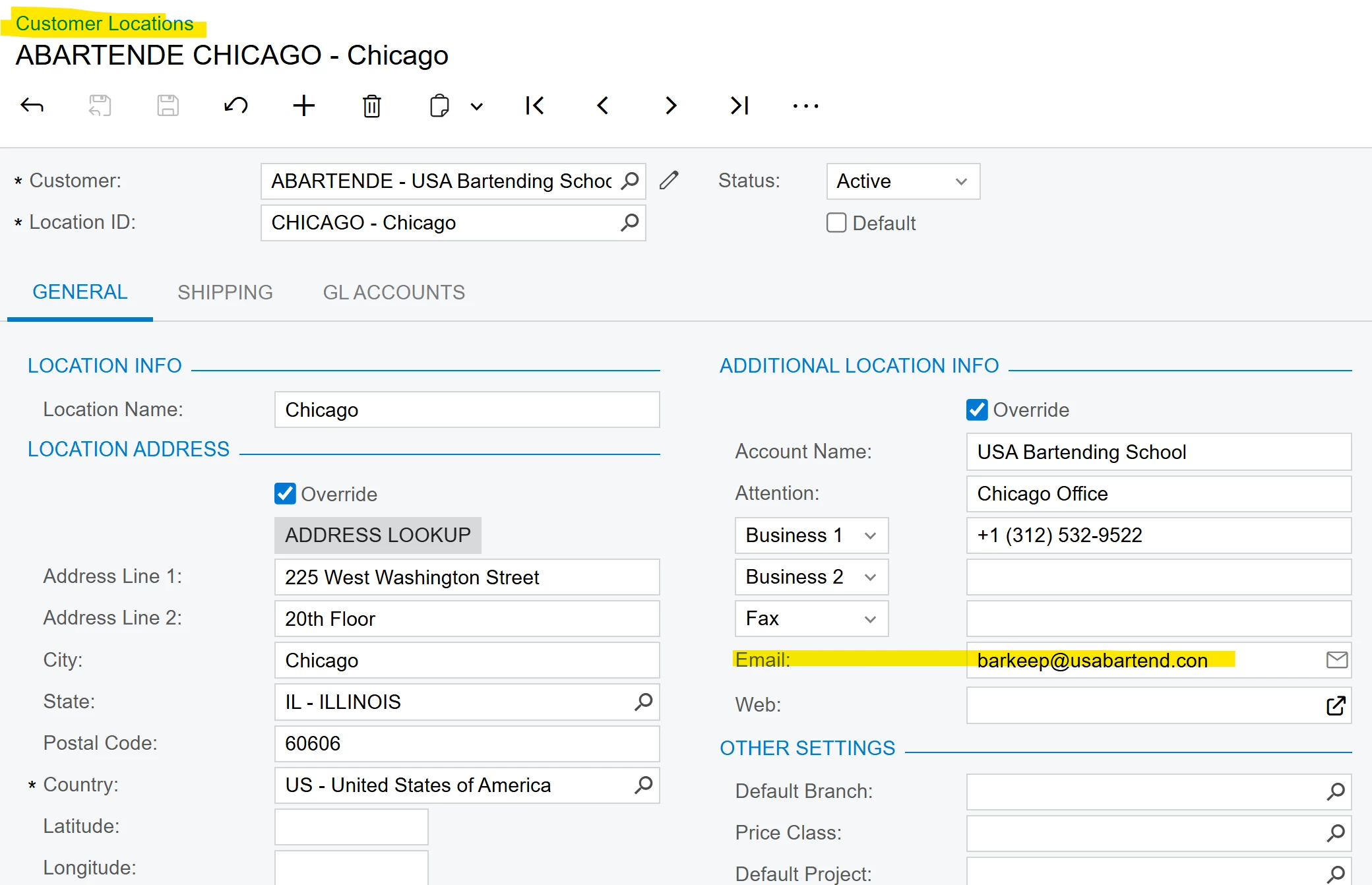Click the undo/cancel toolbar icon
This screenshot has height=885, width=1372.
[x=235, y=106]
